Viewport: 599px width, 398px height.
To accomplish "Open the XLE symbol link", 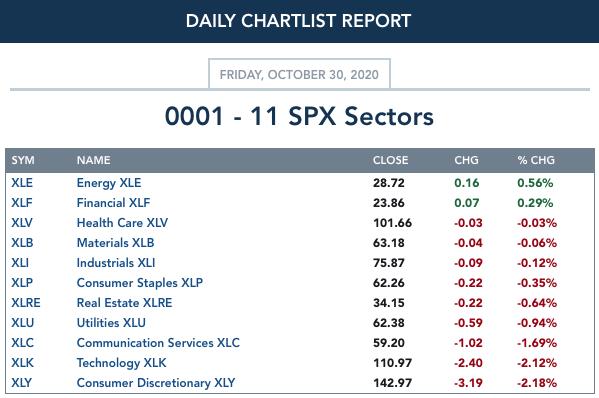I will point(22,183).
